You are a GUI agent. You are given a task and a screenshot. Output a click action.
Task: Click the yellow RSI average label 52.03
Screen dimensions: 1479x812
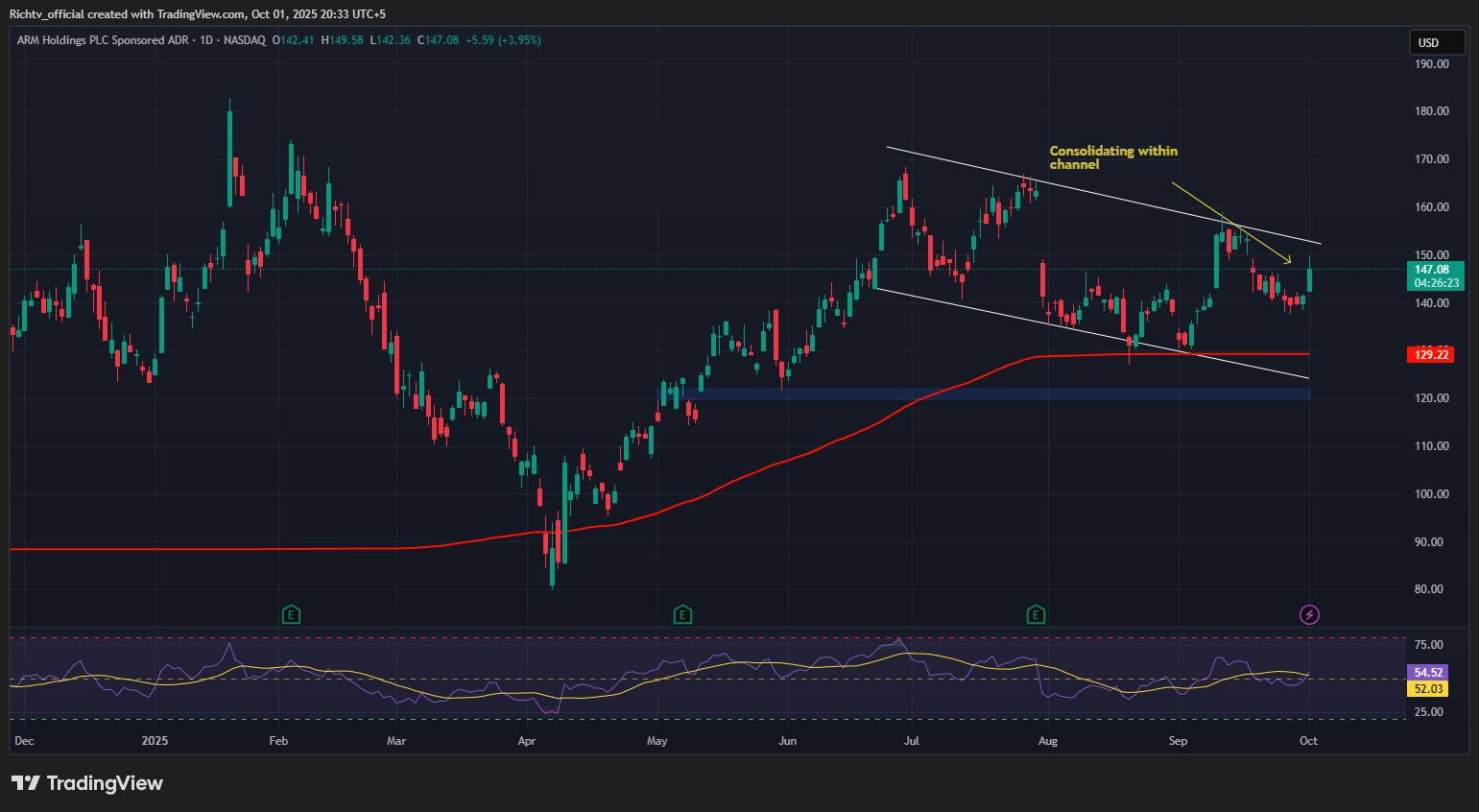coord(1428,689)
